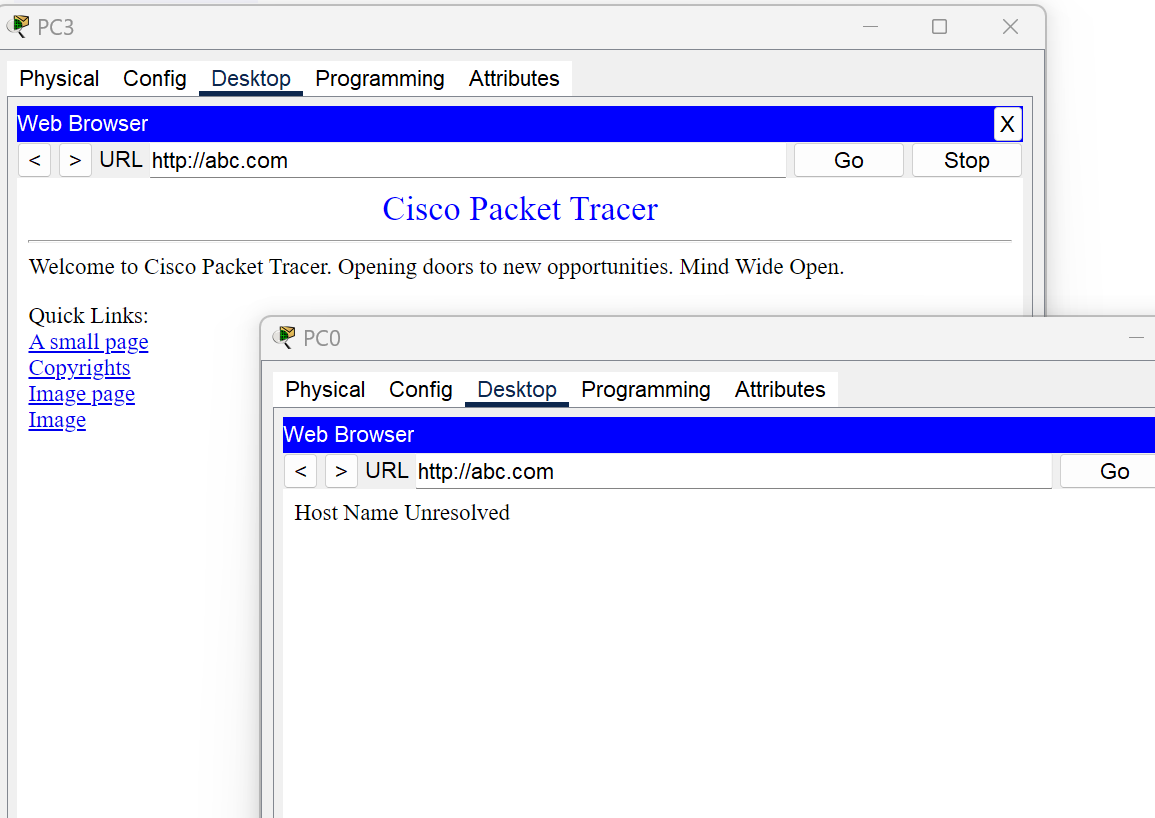Select the Desktop tab in PC0 window
Screen dimensions: 1155x818
click(x=516, y=389)
